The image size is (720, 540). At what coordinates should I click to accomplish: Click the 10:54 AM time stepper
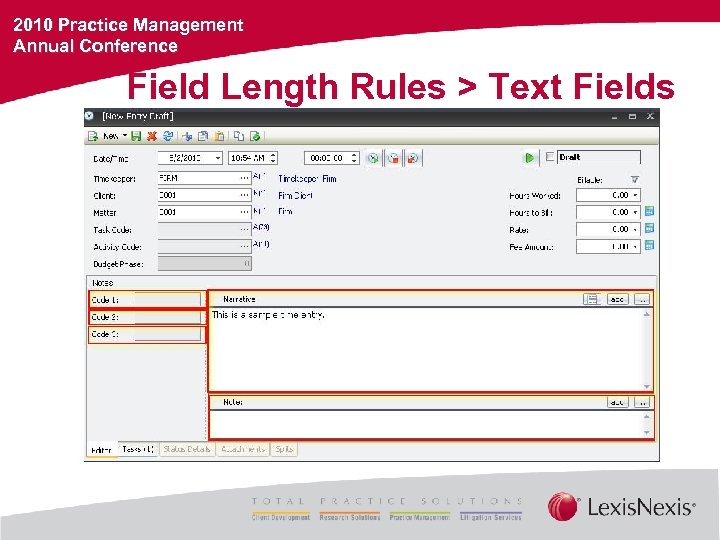(273, 158)
